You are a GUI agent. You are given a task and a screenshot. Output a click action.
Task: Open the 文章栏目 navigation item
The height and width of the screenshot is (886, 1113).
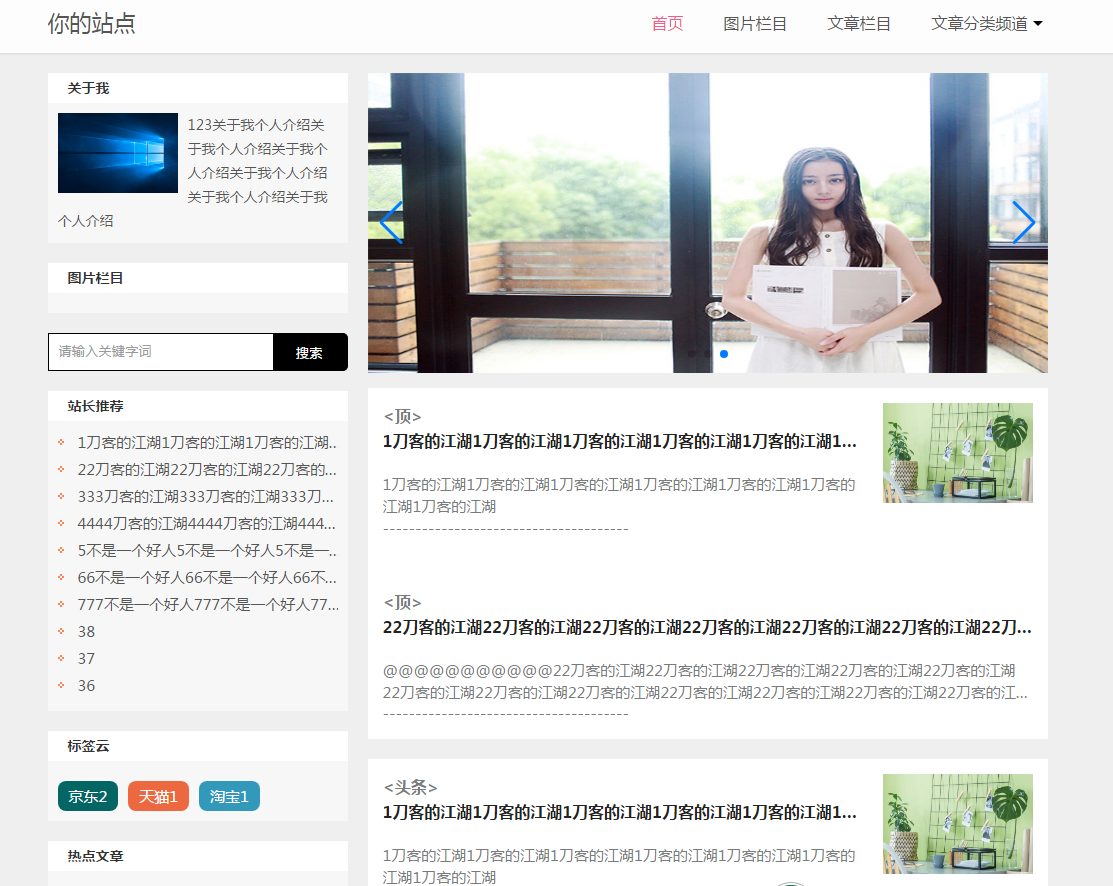click(x=859, y=23)
